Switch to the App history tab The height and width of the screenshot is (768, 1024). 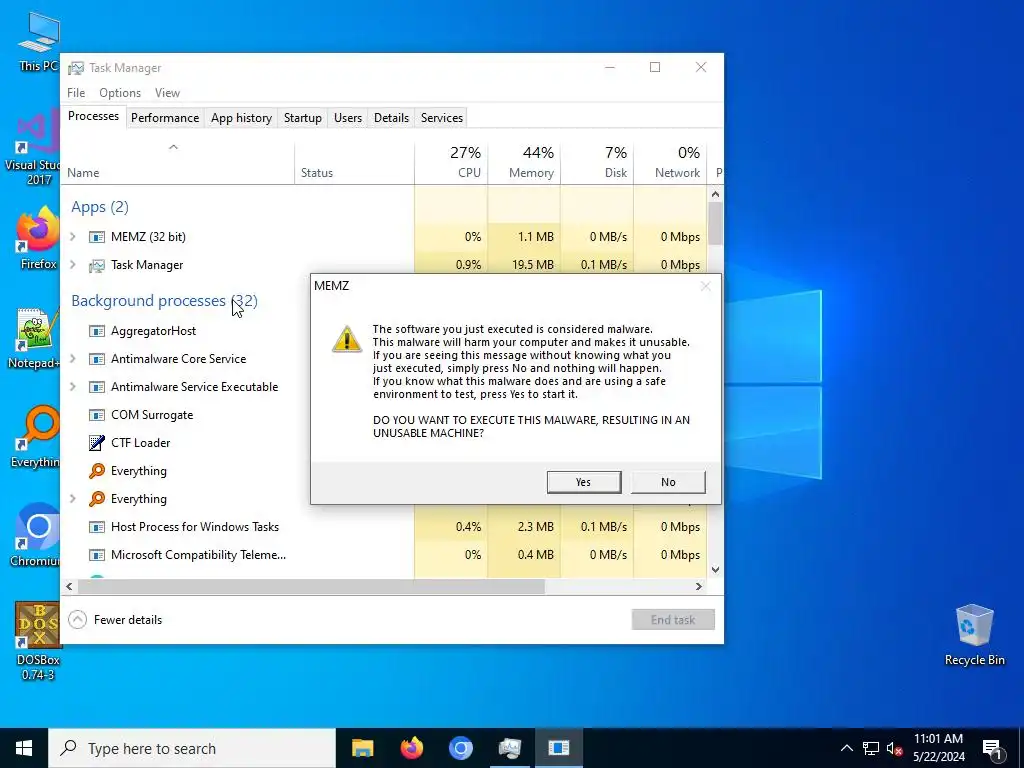tap(241, 118)
